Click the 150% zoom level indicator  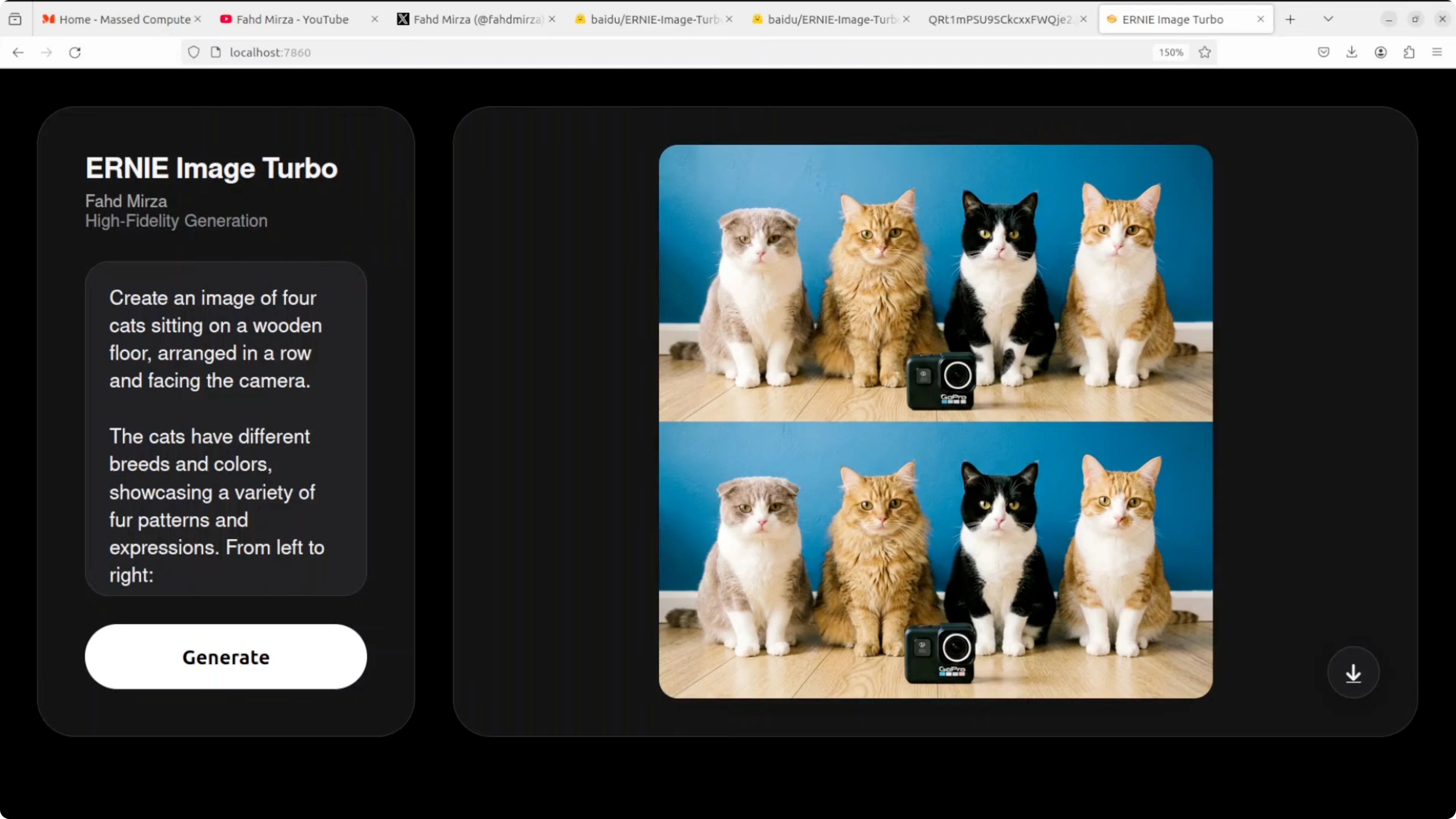click(x=1171, y=53)
